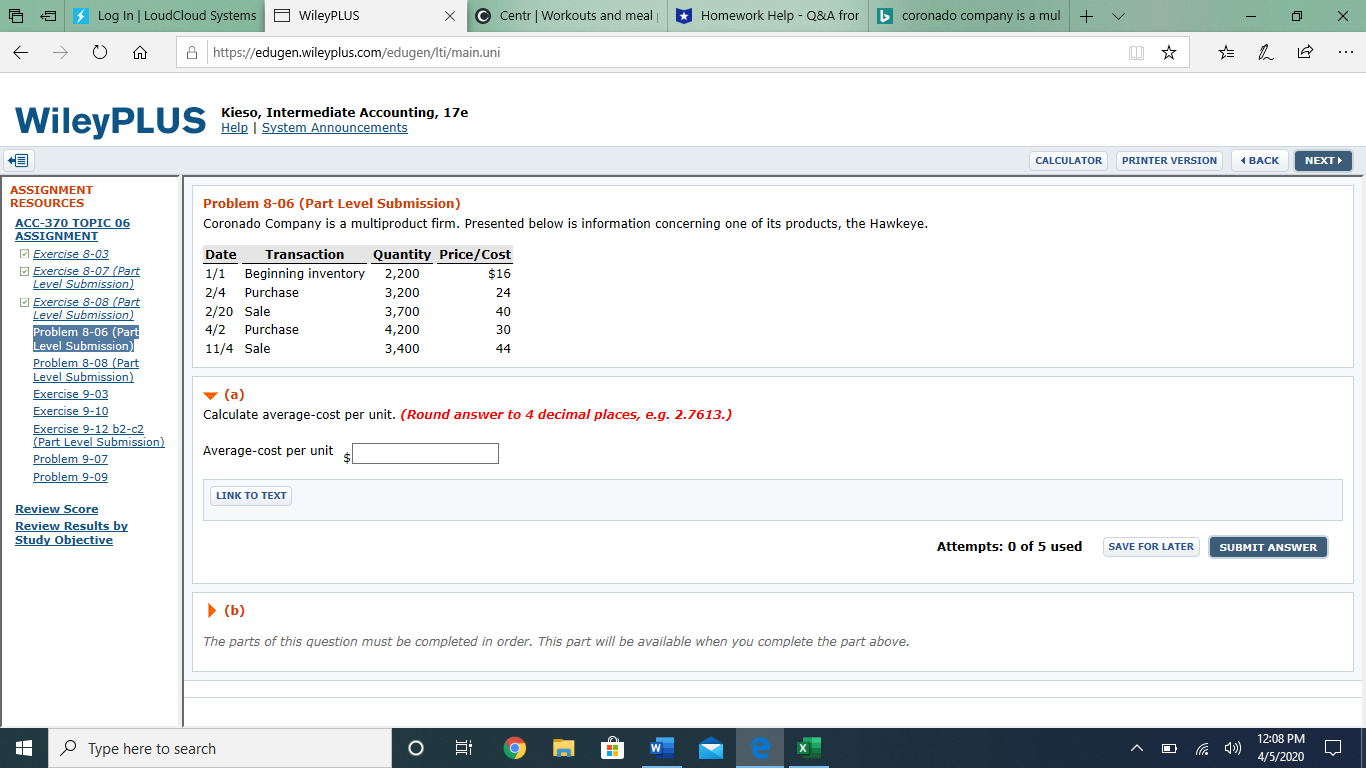Open Word from the taskbar
The image size is (1366, 768).
tap(661, 748)
